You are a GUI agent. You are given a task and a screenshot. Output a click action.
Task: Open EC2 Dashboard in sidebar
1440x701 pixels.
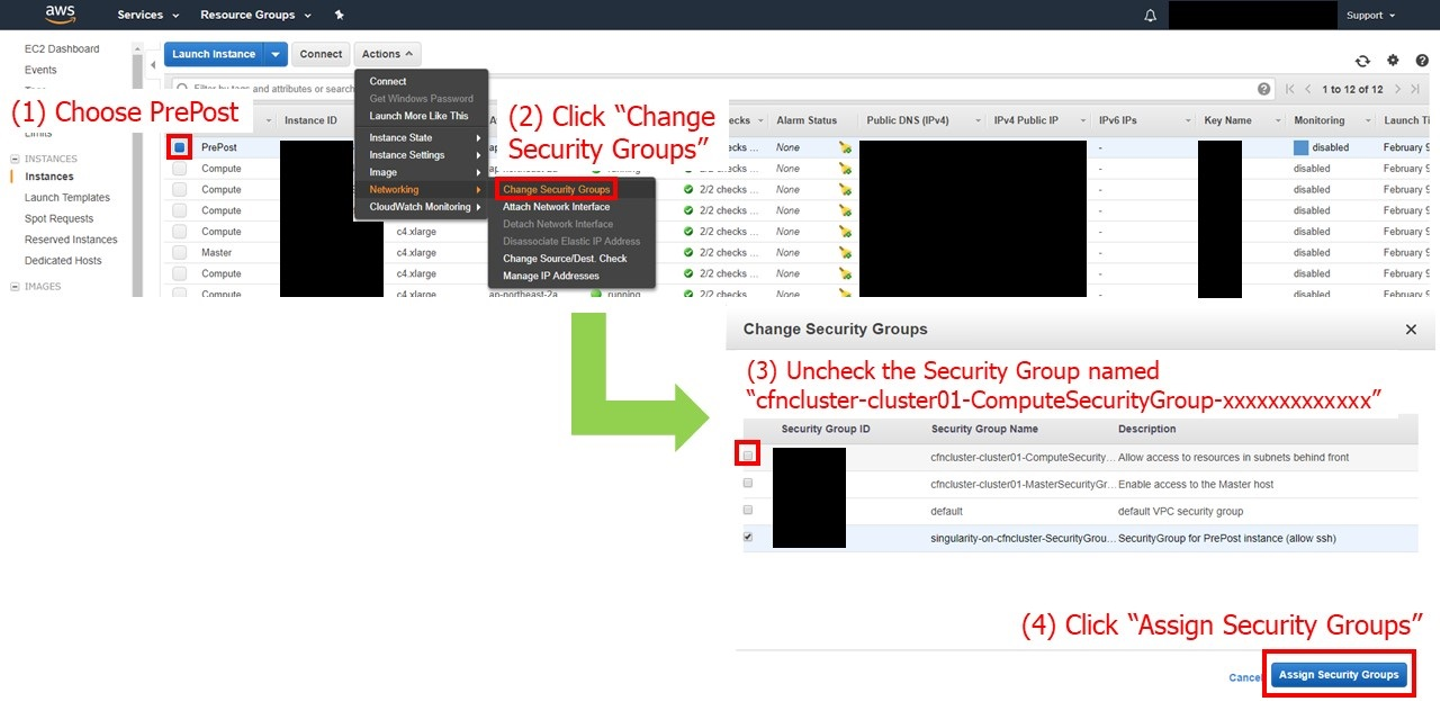(62, 49)
